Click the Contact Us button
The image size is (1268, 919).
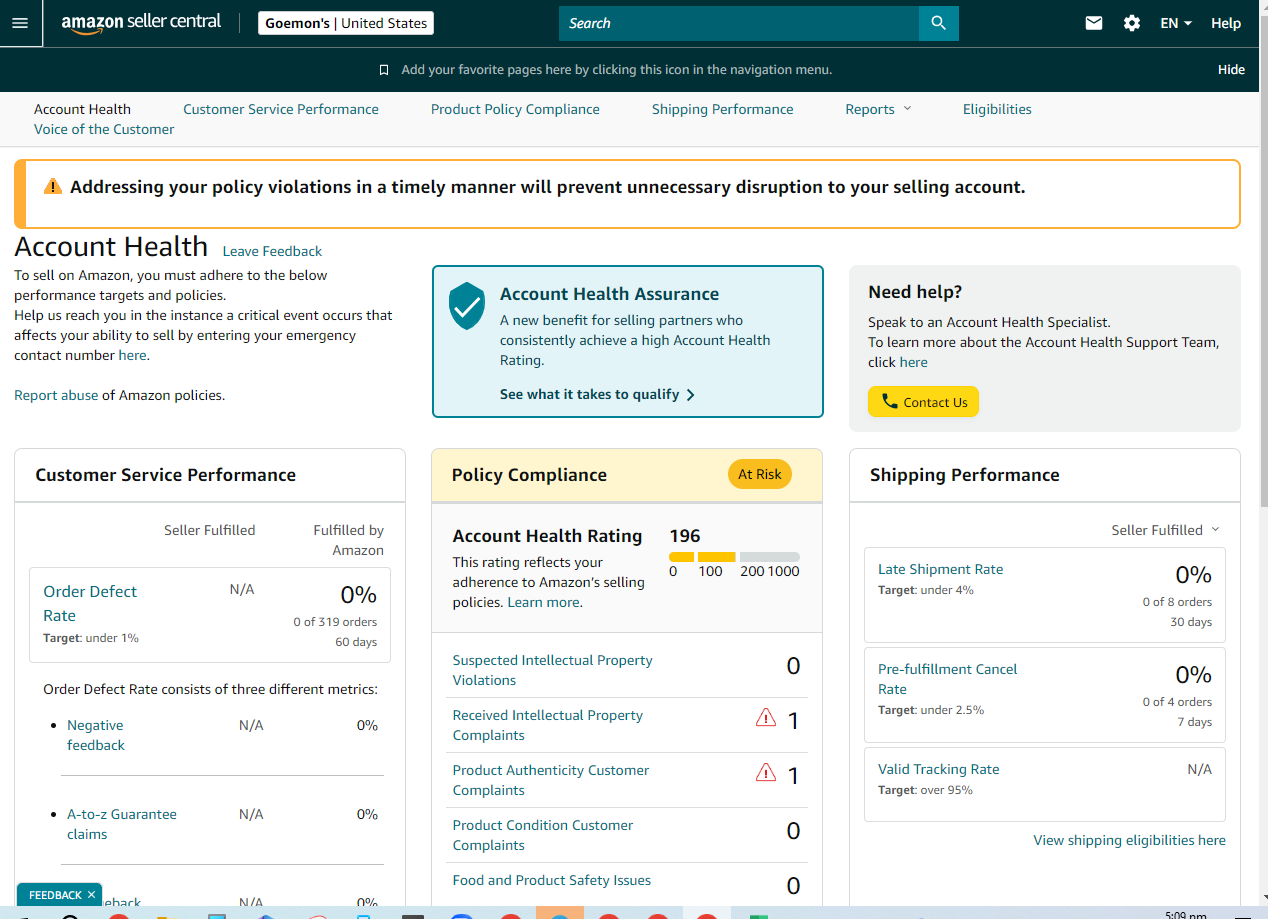923,402
